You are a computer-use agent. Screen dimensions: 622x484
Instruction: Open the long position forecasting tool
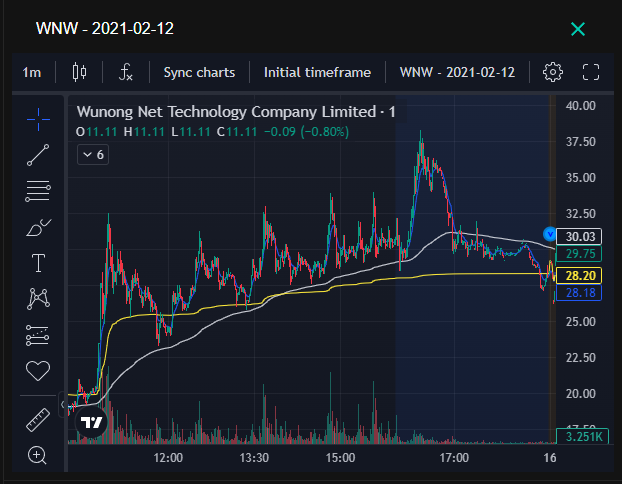pyautogui.click(x=38, y=335)
